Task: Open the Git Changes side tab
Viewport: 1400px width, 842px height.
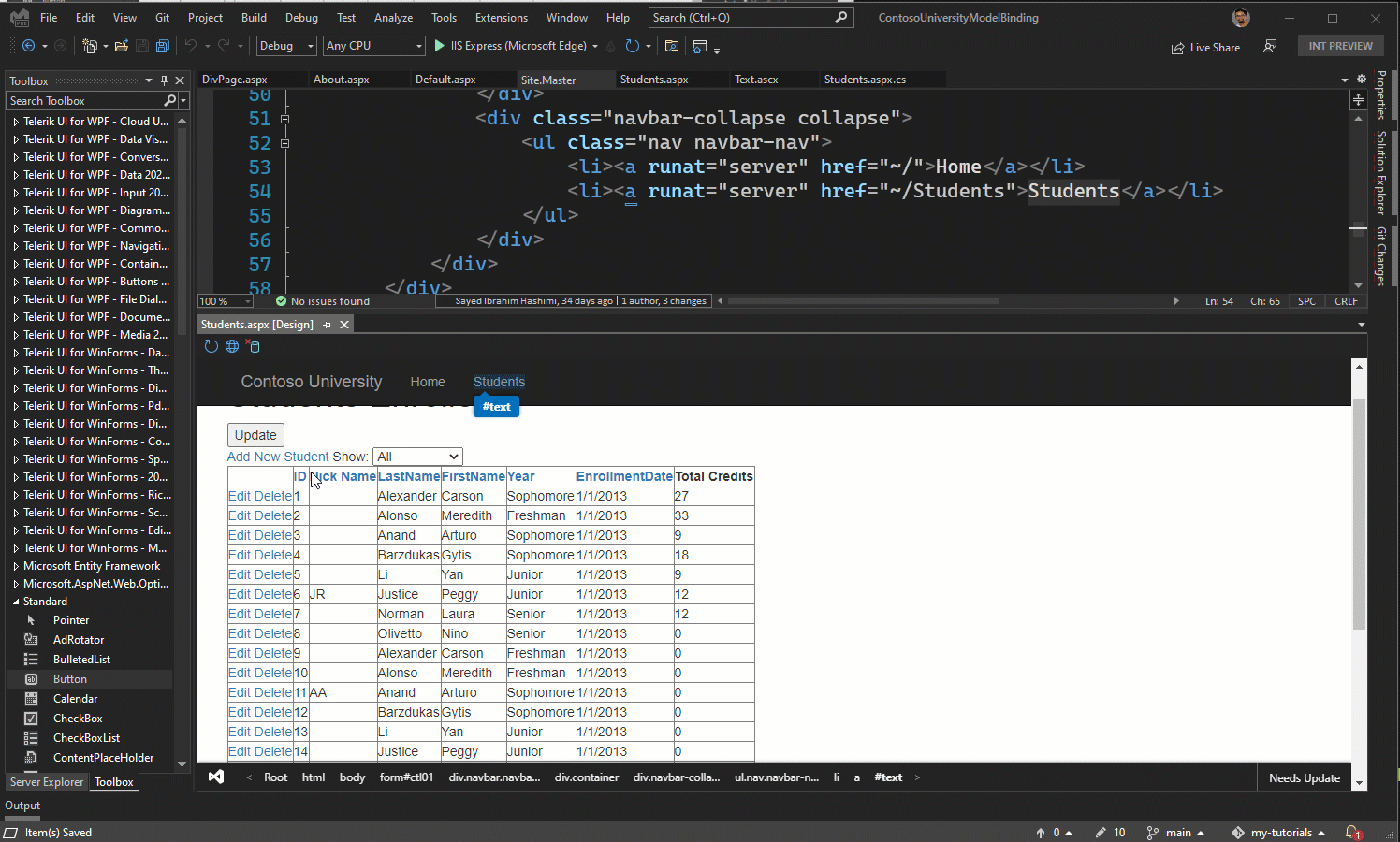Action: (x=1381, y=254)
